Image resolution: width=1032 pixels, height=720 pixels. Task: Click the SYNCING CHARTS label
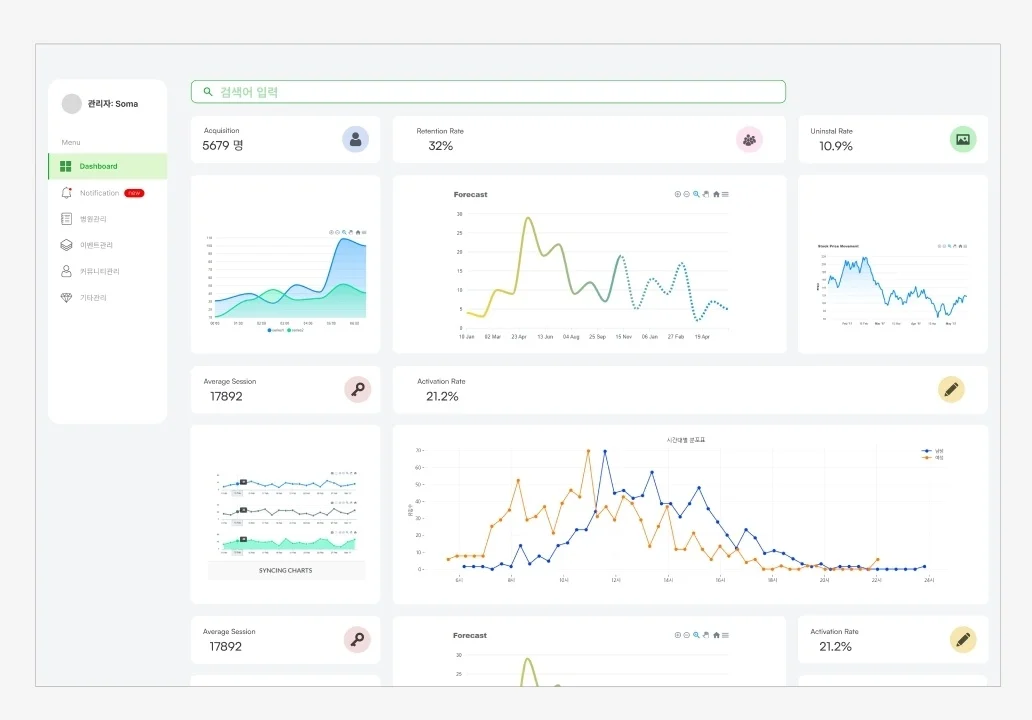(286, 571)
